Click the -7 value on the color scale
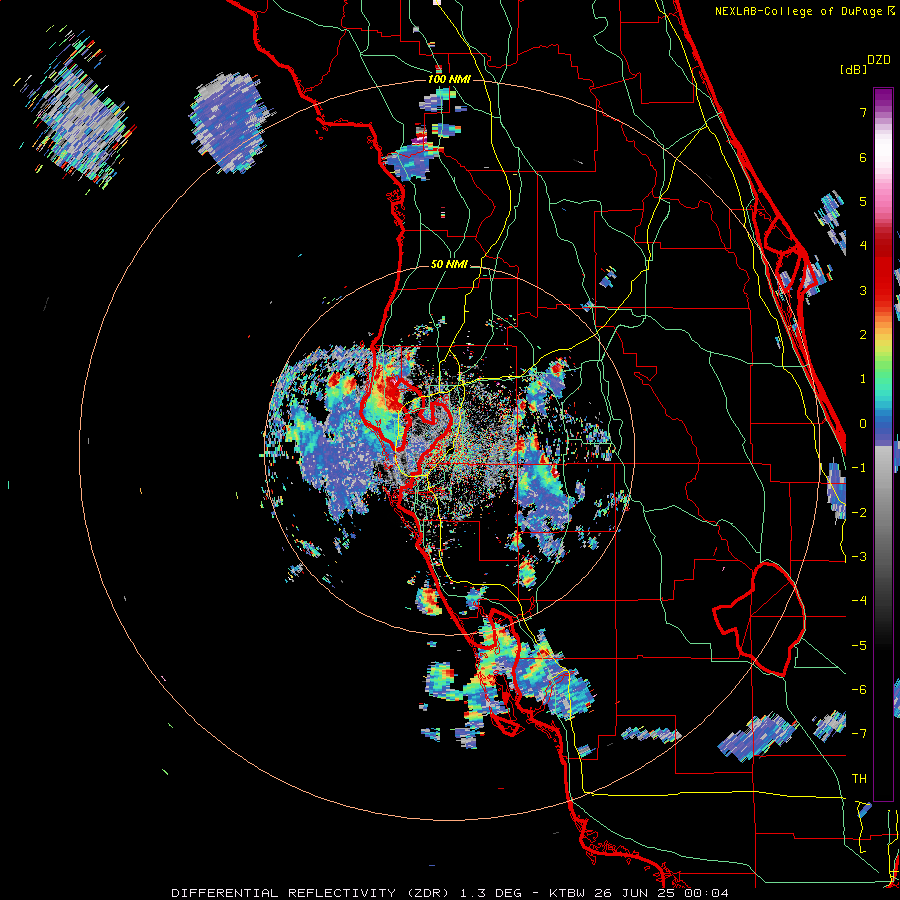The image size is (900, 900). [859, 734]
